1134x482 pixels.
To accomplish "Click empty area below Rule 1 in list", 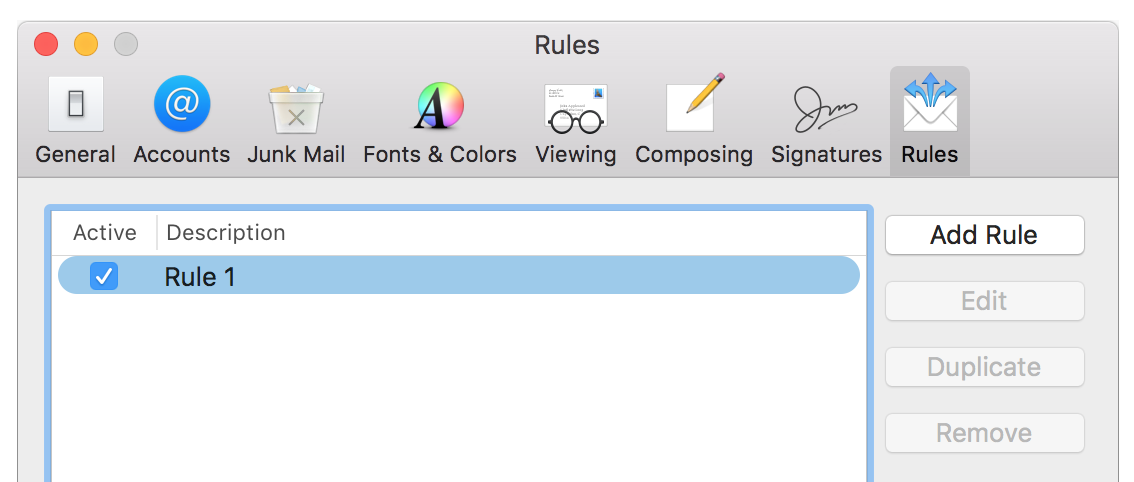I will 459,387.
